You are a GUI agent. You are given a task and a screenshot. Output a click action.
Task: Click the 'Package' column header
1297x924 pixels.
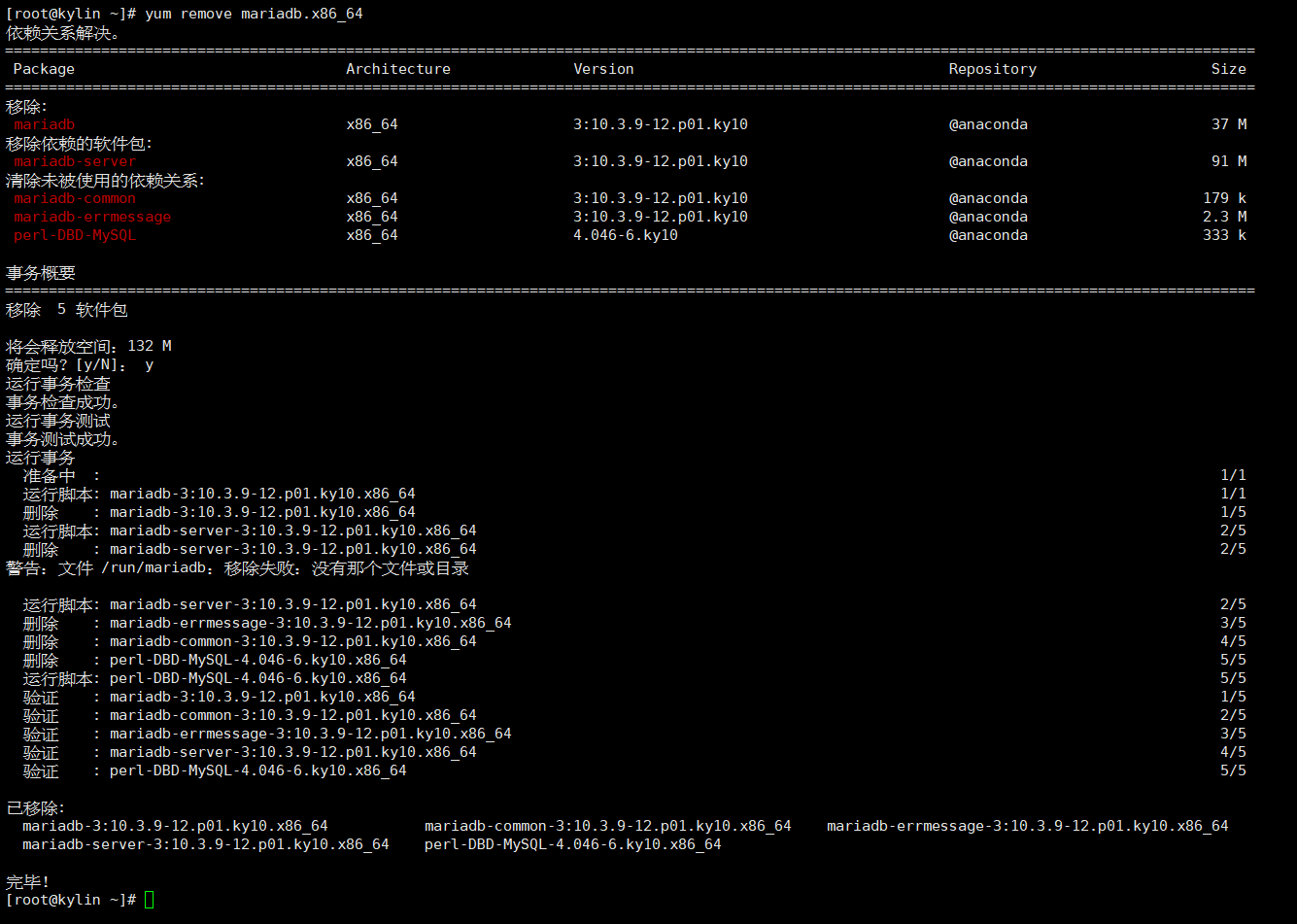[x=44, y=69]
